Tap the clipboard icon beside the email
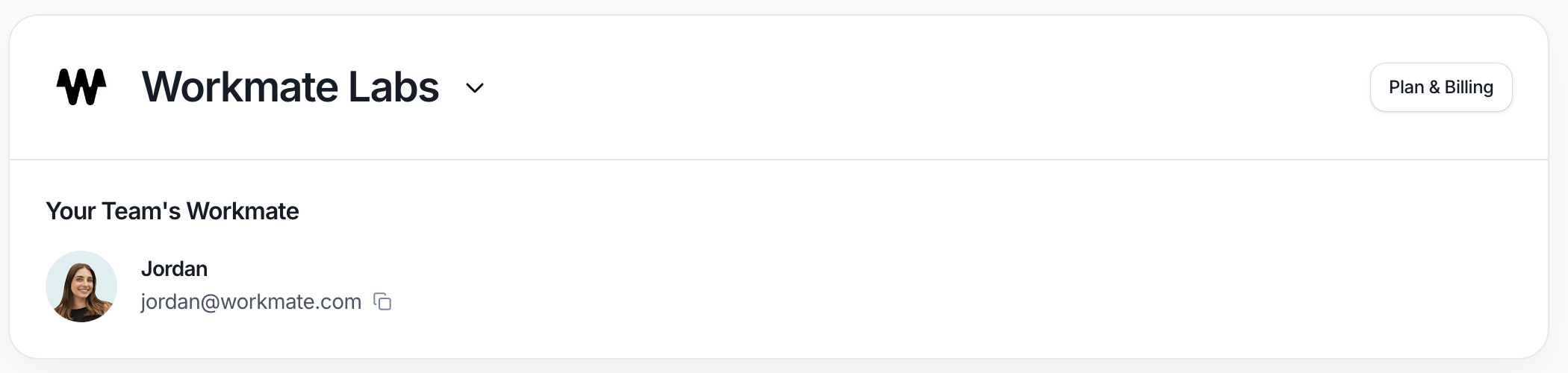The height and width of the screenshot is (373, 1568). coord(382,301)
